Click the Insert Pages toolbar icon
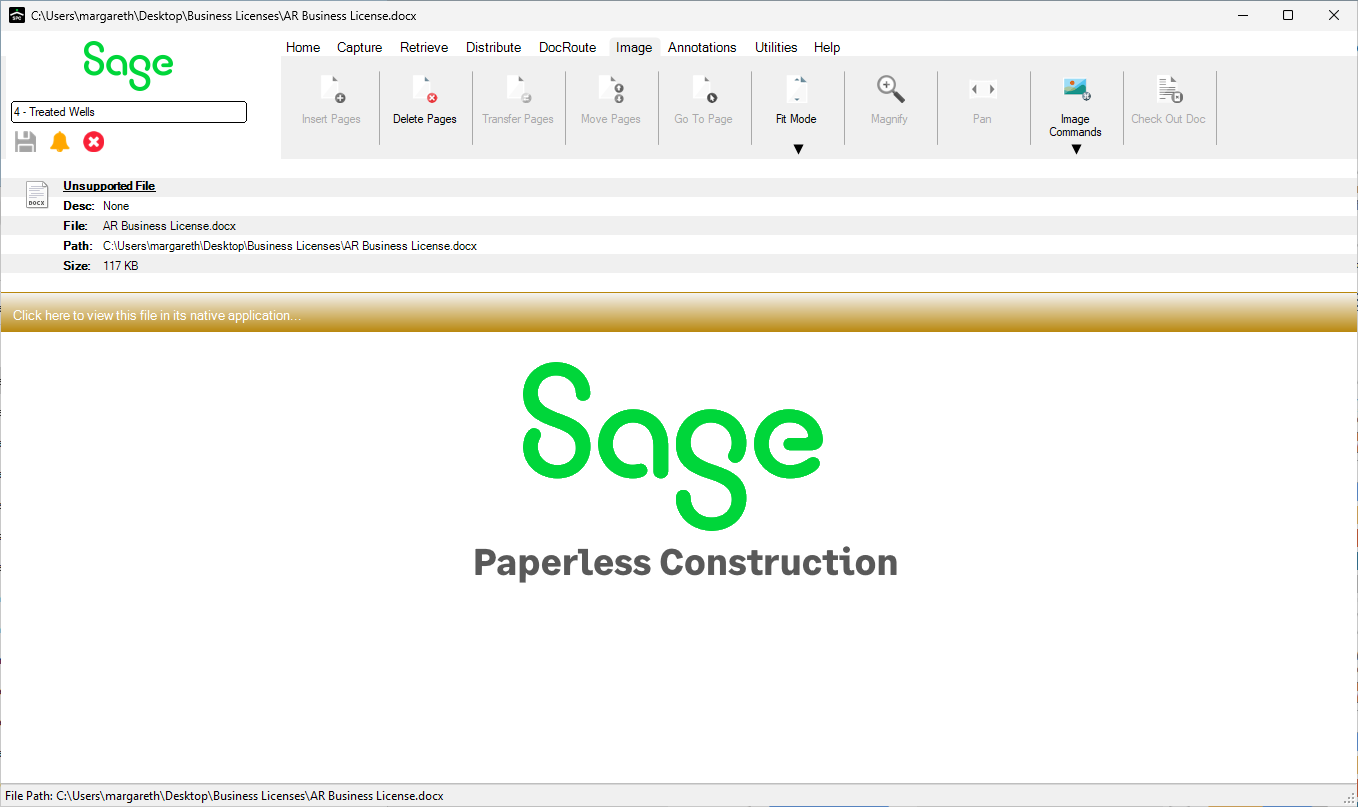This screenshot has width=1358, height=807. (331, 90)
